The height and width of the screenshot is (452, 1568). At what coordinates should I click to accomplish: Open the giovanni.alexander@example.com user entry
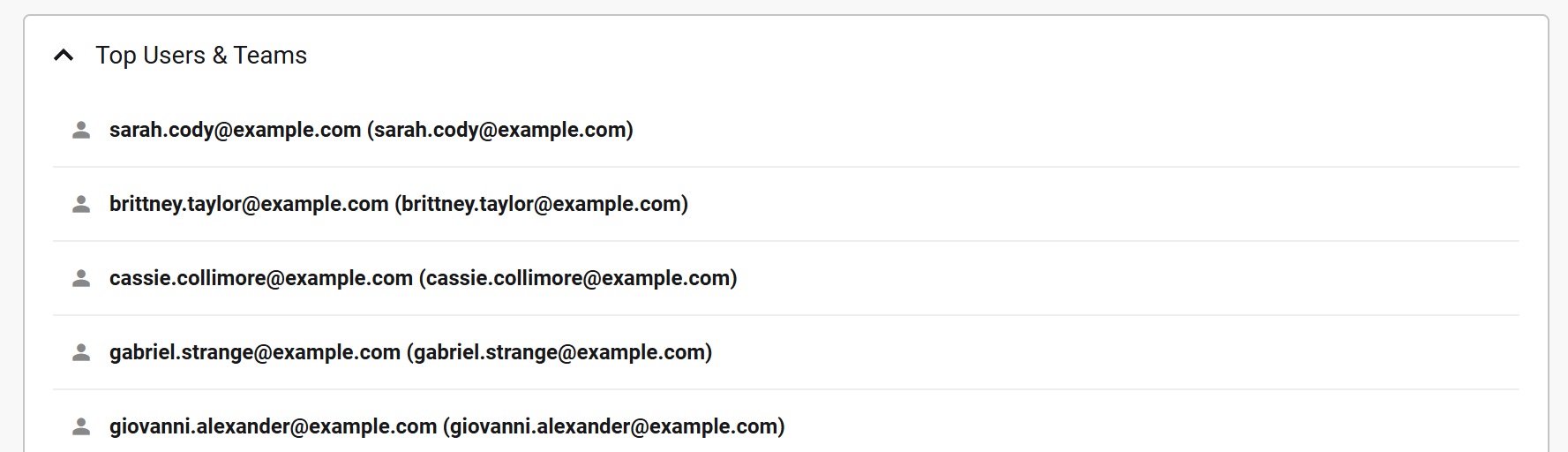(x=273, y=427)
